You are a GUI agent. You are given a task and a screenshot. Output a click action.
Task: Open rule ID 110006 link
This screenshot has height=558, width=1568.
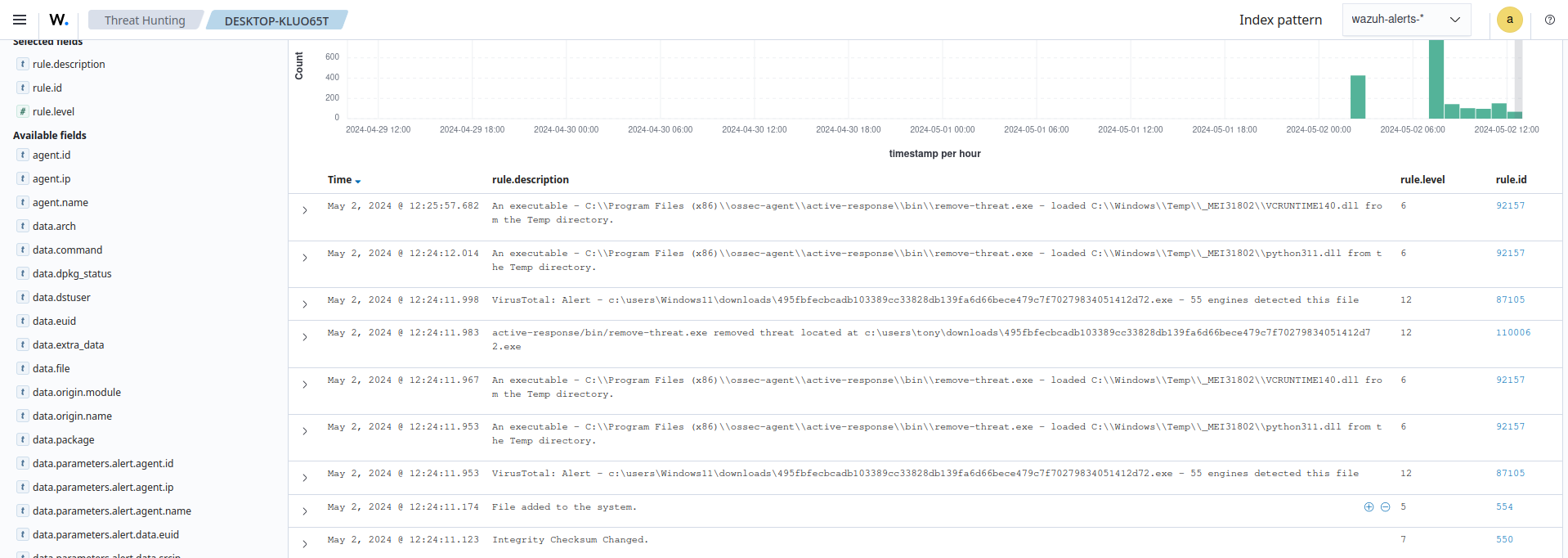coord(1513,333)
